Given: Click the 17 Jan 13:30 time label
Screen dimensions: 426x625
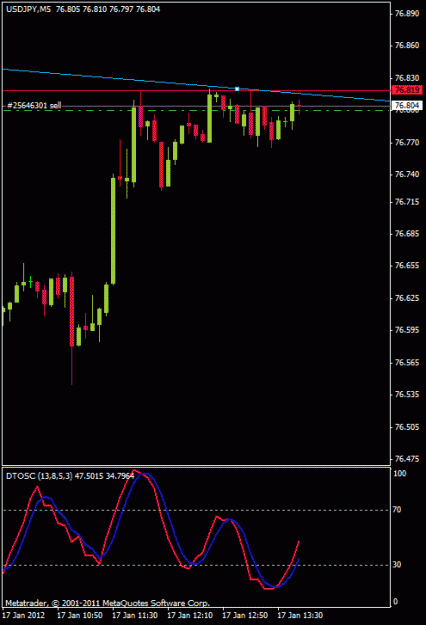Looking at the screenshot, I should [300, 615].
